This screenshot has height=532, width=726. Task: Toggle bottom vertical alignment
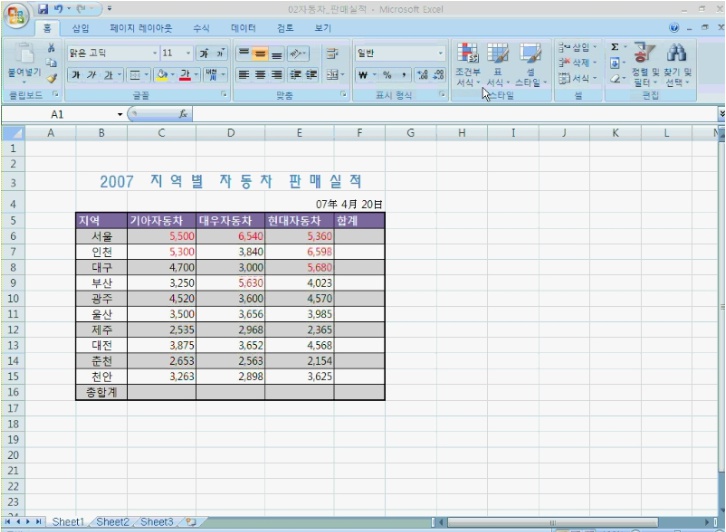(x=276, y=54)
